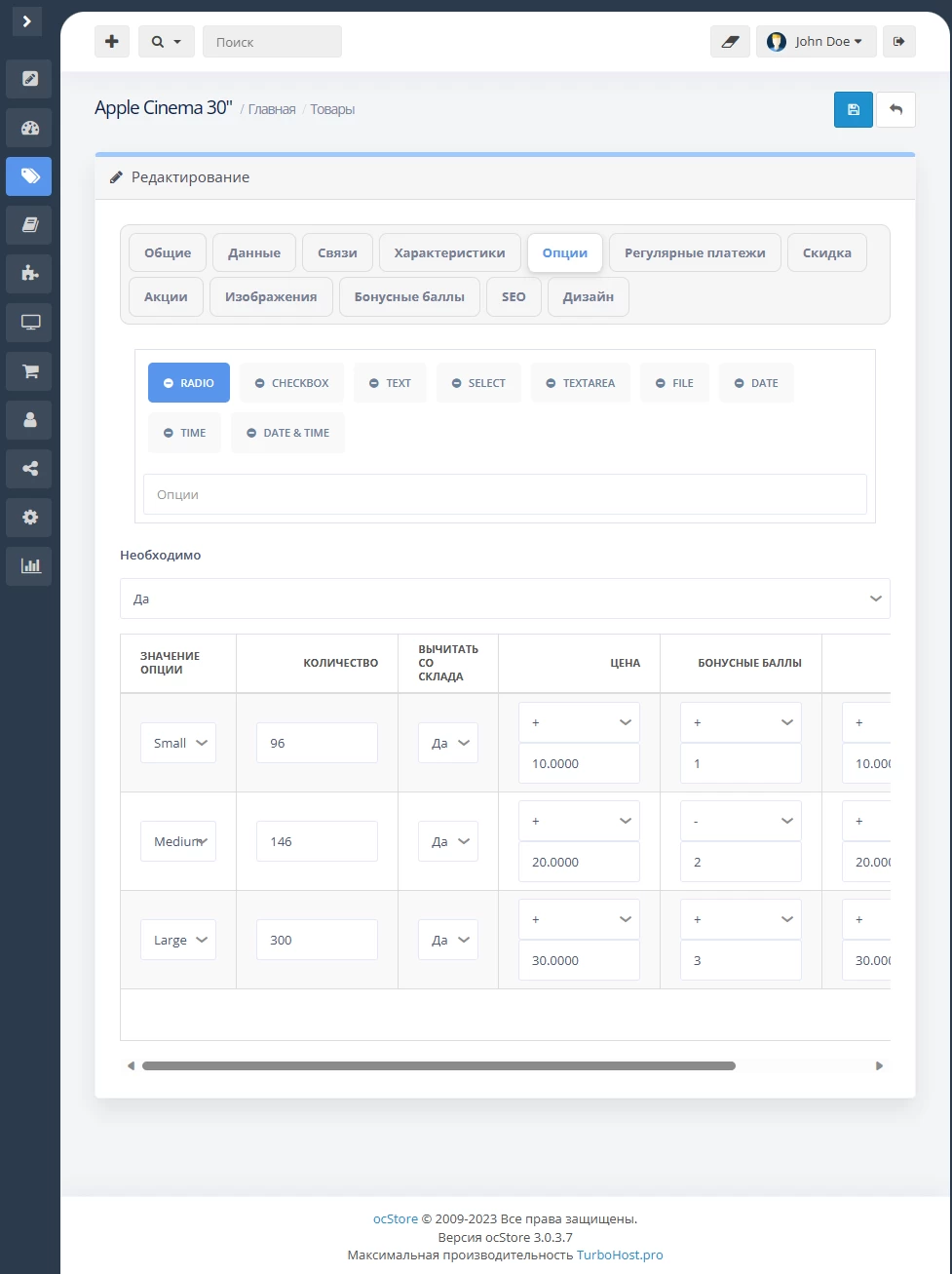Open the gear settings icon in sidebar

(x=29, y=518)
